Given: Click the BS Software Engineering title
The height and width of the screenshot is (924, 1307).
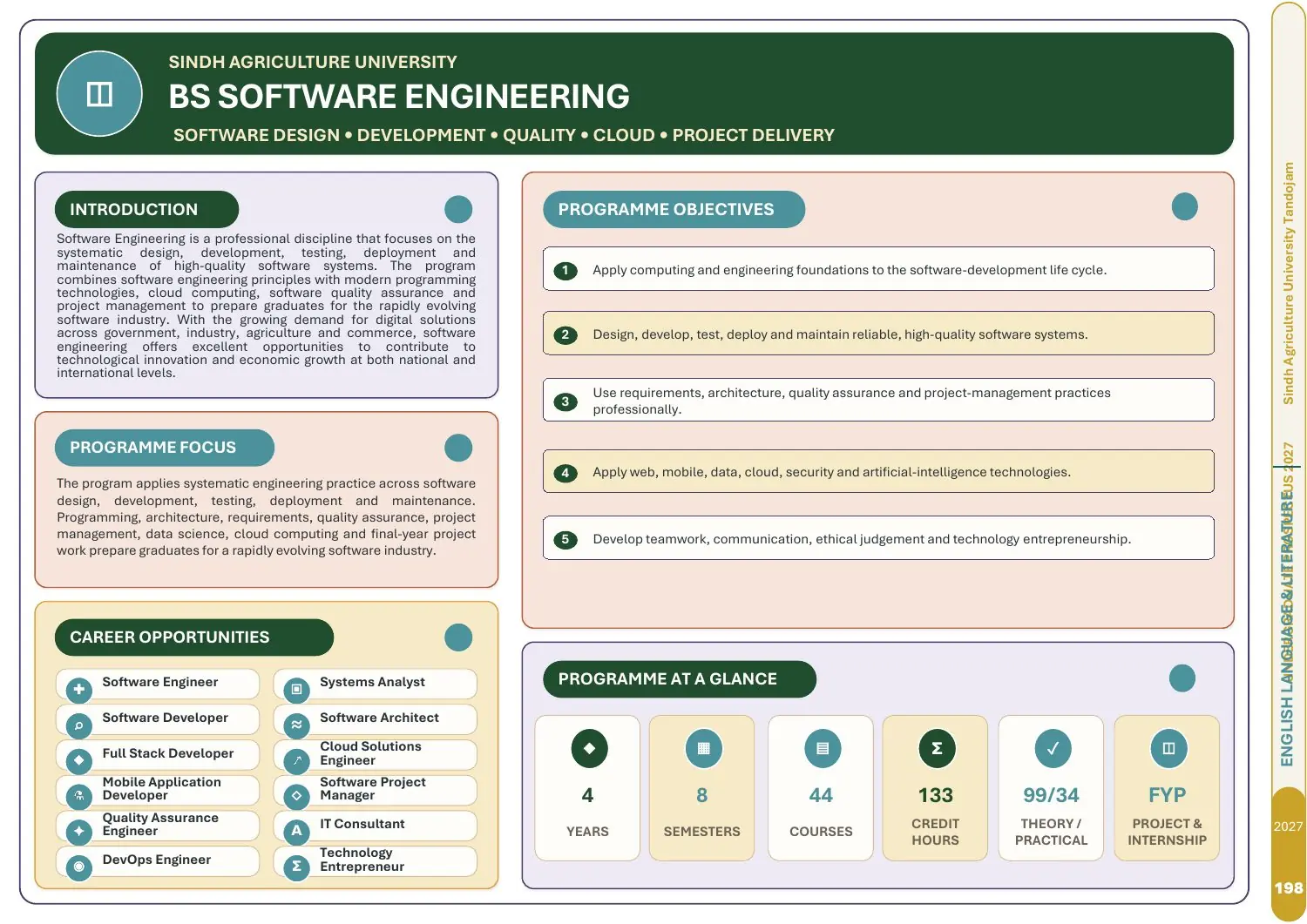Looking at the screenshot, I should pos(399,97).
